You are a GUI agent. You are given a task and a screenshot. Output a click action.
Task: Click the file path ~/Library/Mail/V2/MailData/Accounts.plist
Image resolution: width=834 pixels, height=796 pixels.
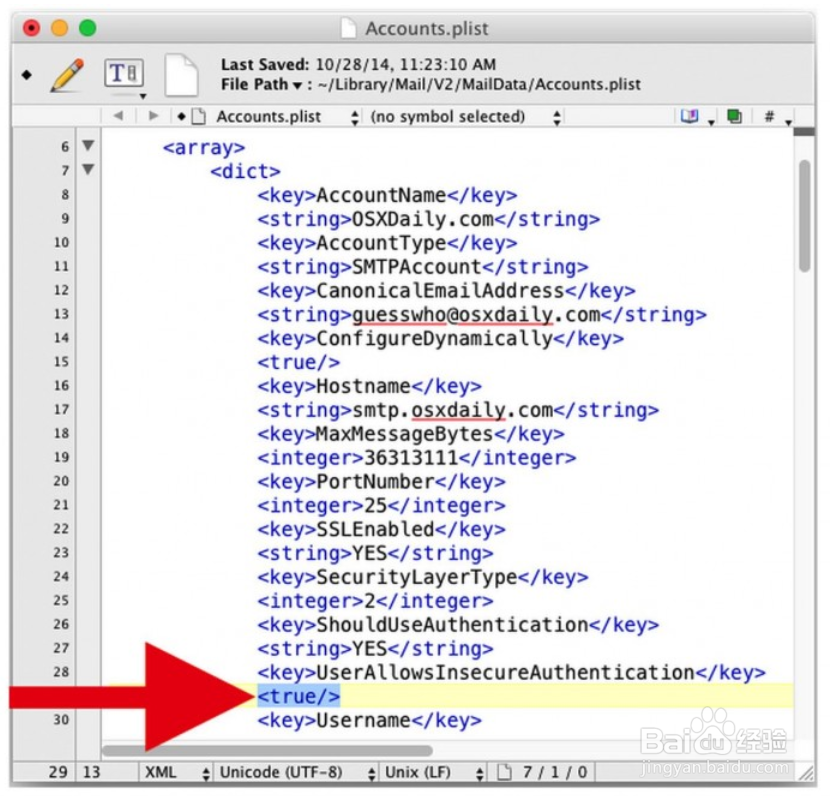pyautogui.click(x=479, y=84)
